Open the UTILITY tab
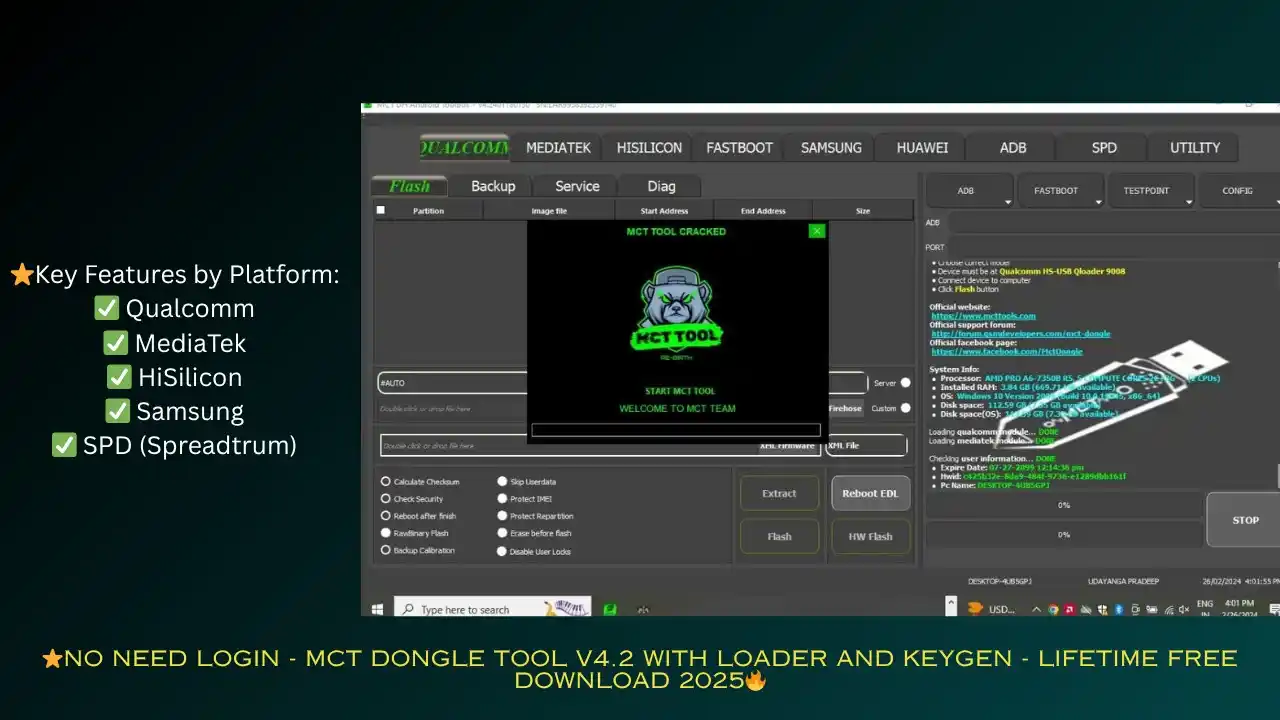This screenshot has width=1280, height=720. coord(1195,148)
